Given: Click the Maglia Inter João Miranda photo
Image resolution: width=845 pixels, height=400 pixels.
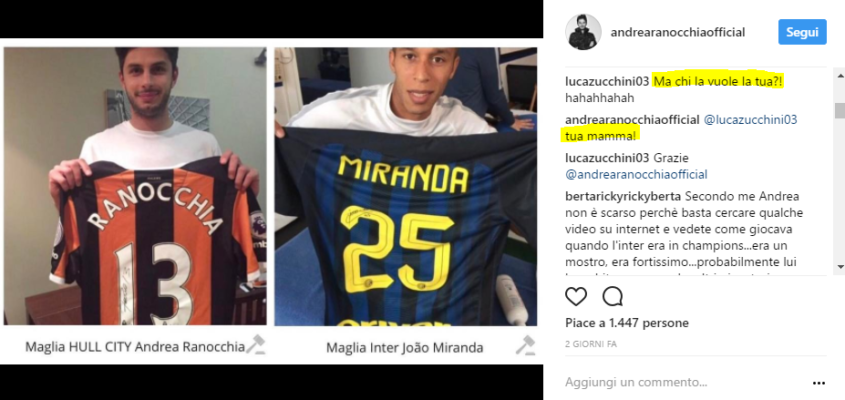Looking at the screenshot, I should click(x=405, y=186).
